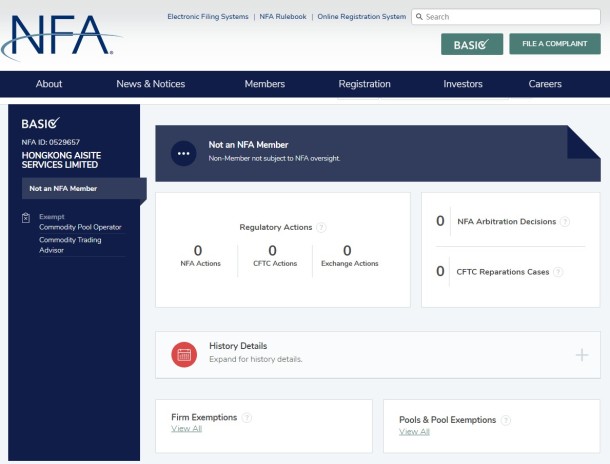Open help icon beside CFTC Reparations Cases
610x464 pixels.
[x=558, y=272]
